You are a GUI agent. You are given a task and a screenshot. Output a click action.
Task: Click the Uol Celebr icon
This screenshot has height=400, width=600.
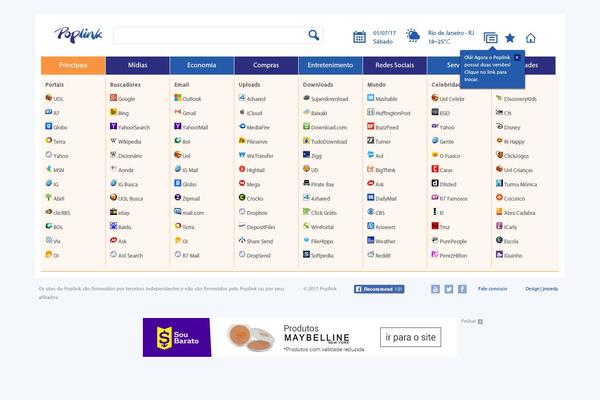[x=435, y=98]
